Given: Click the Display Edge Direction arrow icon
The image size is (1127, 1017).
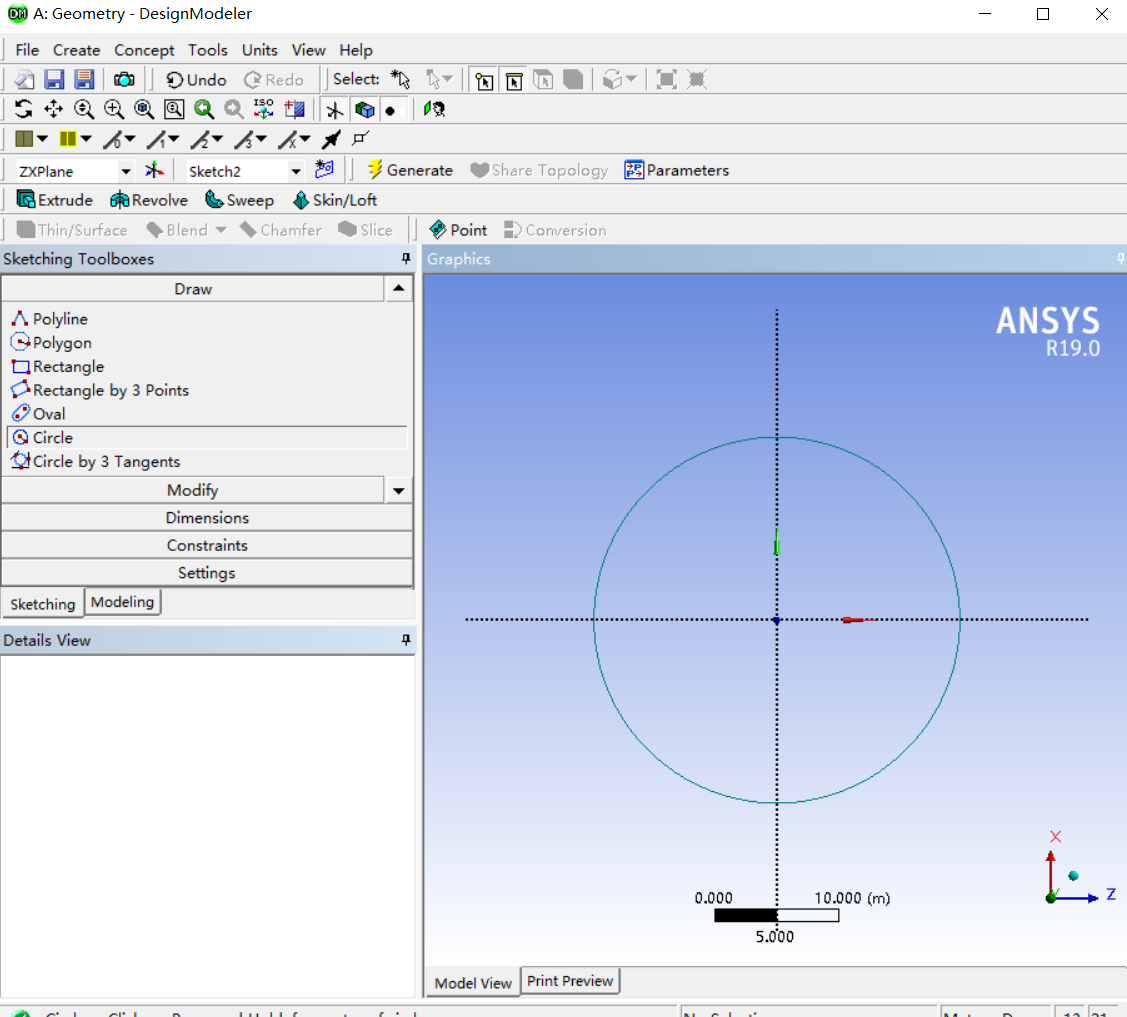Looking at the screenshot, I should click(x=331, y=139).
